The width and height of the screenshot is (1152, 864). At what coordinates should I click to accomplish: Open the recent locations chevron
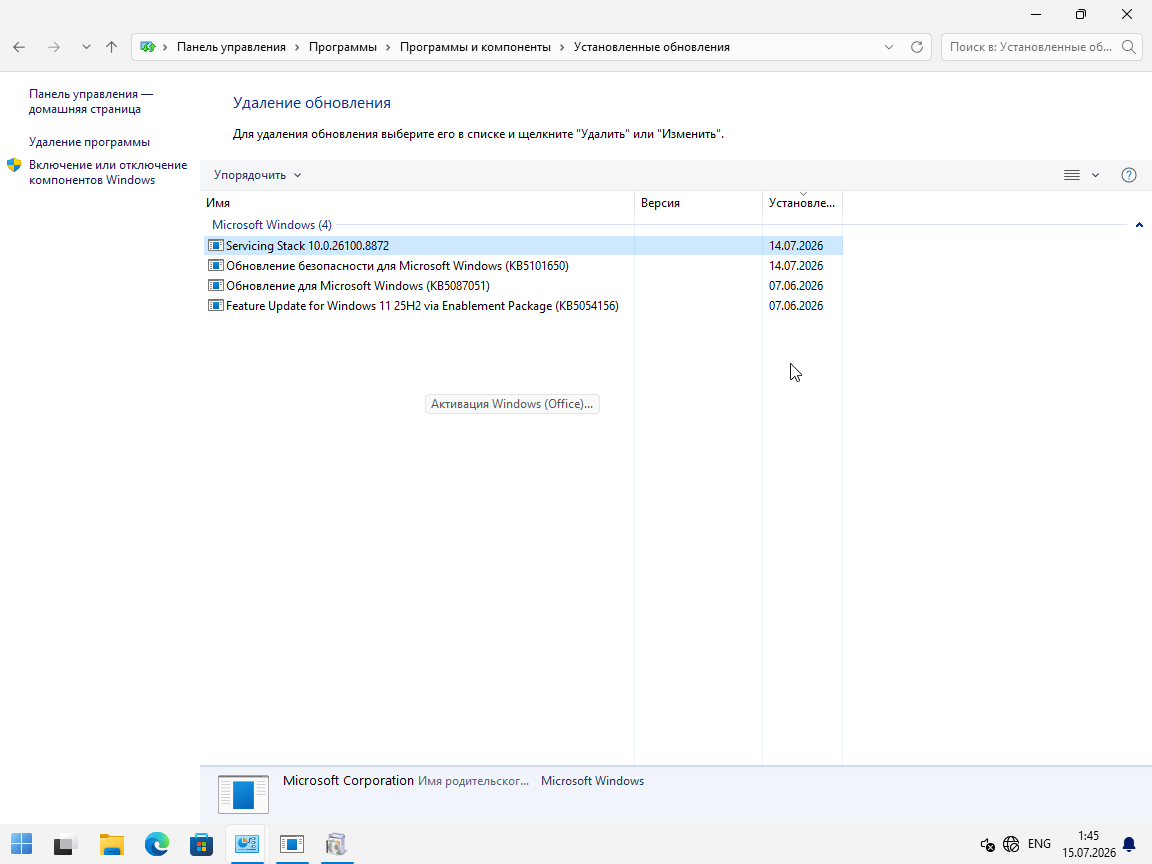[x=86, y=47]
